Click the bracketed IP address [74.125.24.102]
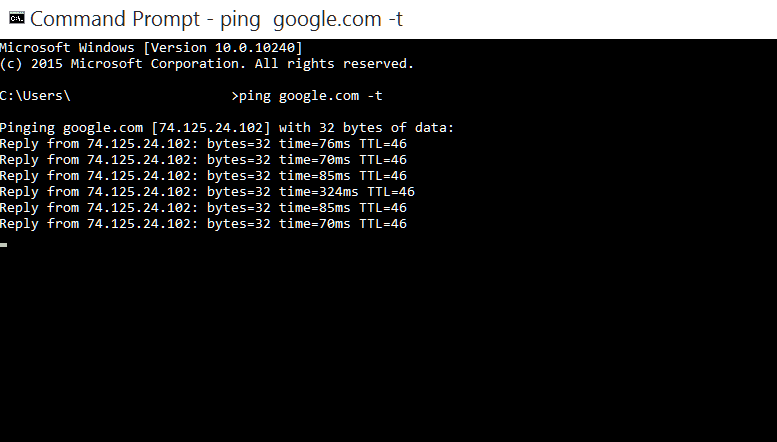Image resolution: width=777 pixels, height=442 pixels. click(211, 128)
